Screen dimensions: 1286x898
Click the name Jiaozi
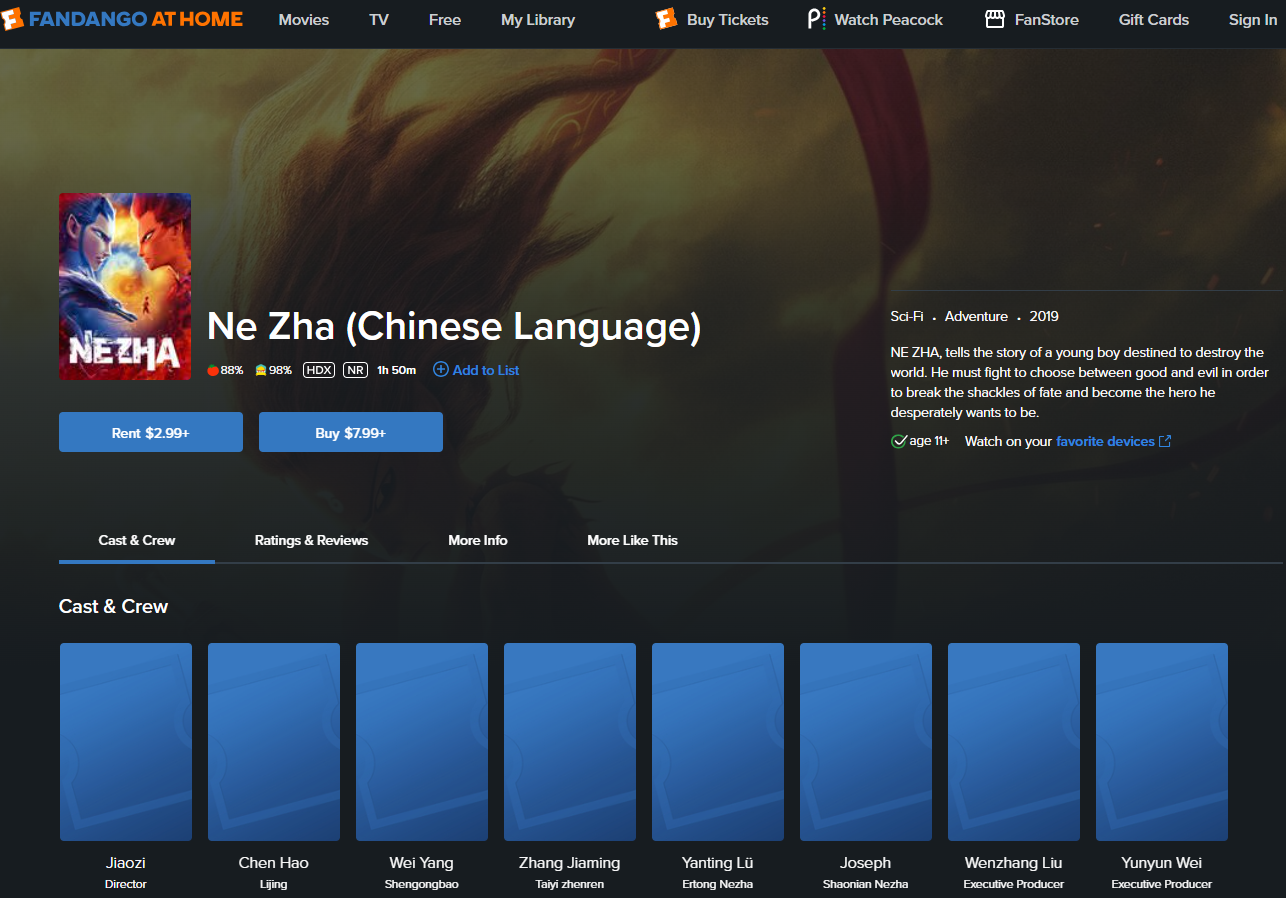coord(126,862)
